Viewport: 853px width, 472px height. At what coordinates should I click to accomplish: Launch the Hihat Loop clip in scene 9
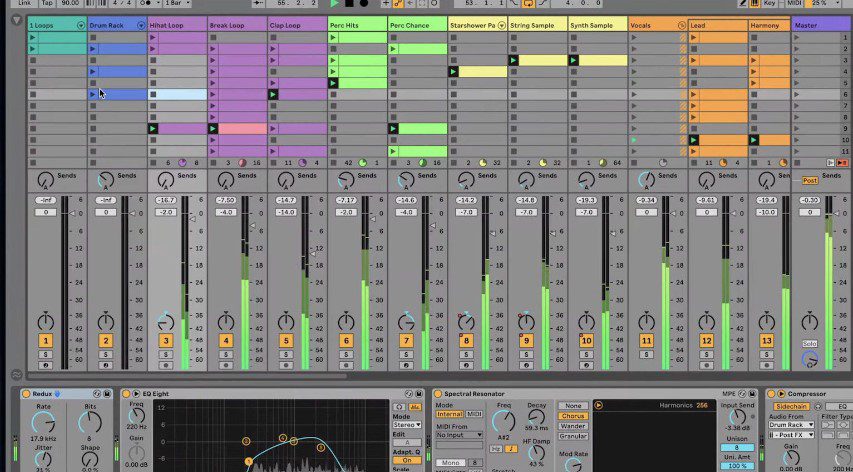click(153, 129)
